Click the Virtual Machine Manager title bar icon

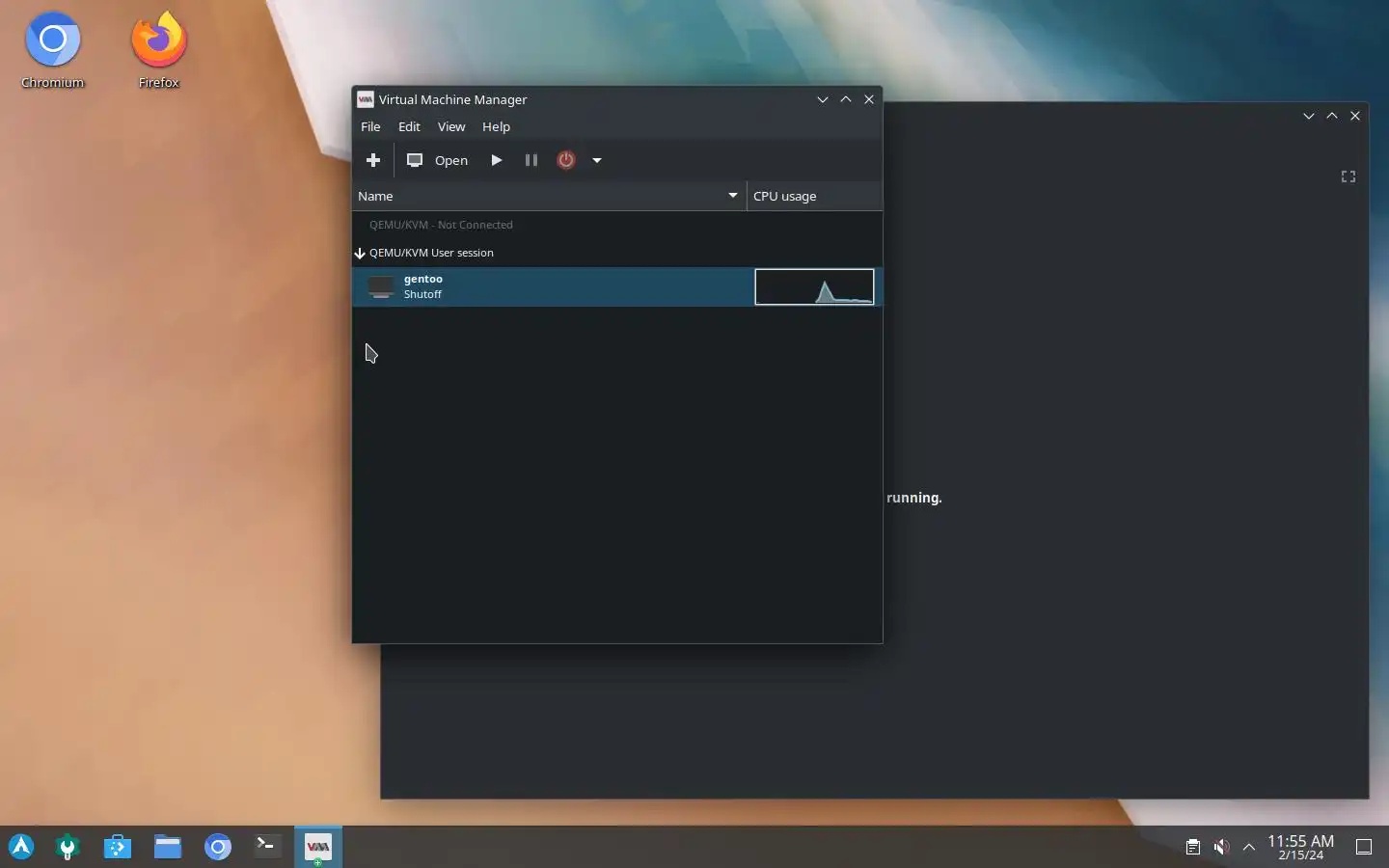click(366, 99)
